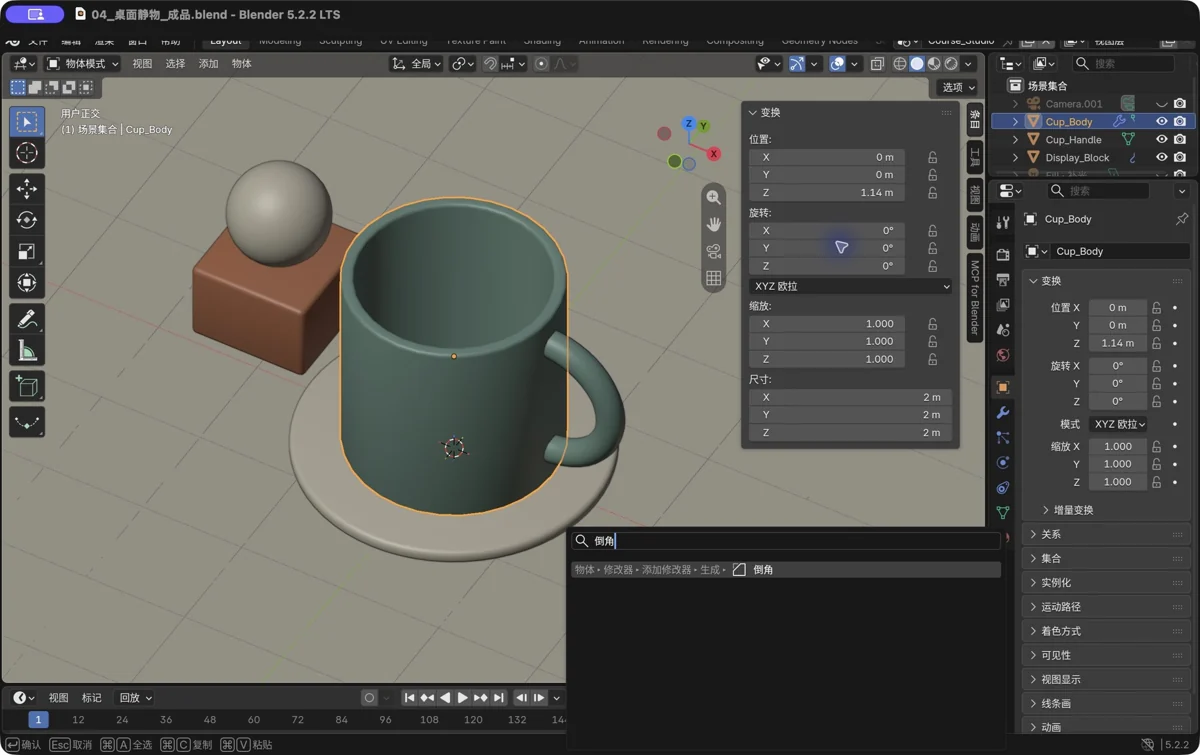Open the 添加 menu in the viewport header
This screenshot has width=1200, height=755.
208,64
